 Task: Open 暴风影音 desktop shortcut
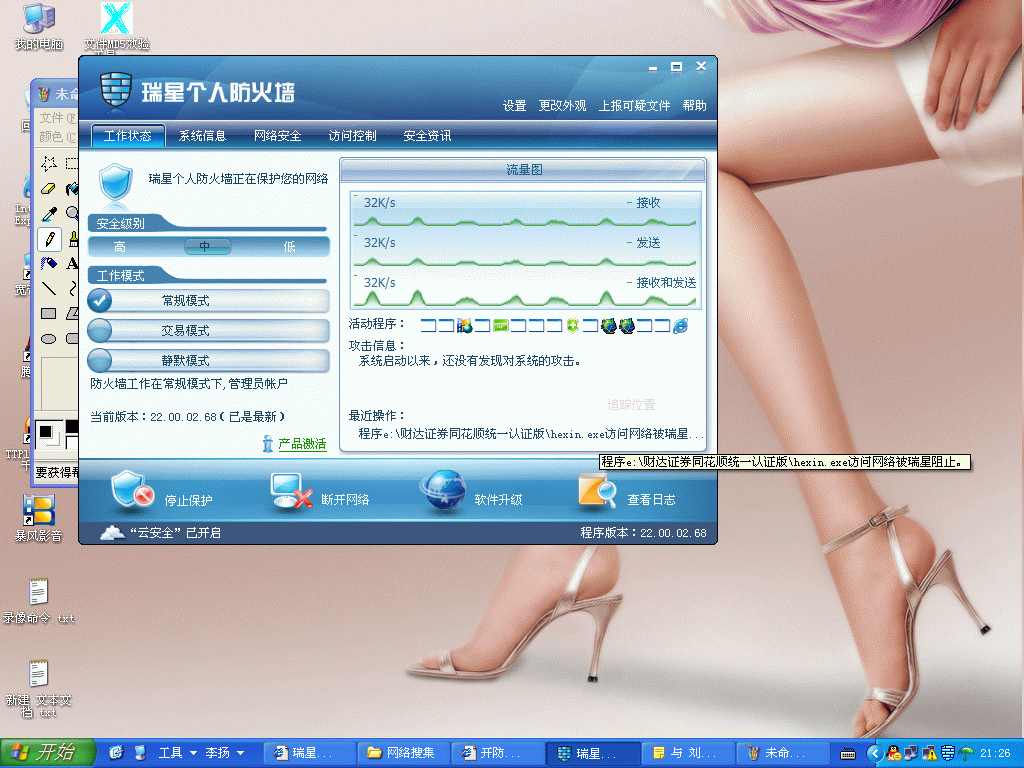(x=39, y=519)
